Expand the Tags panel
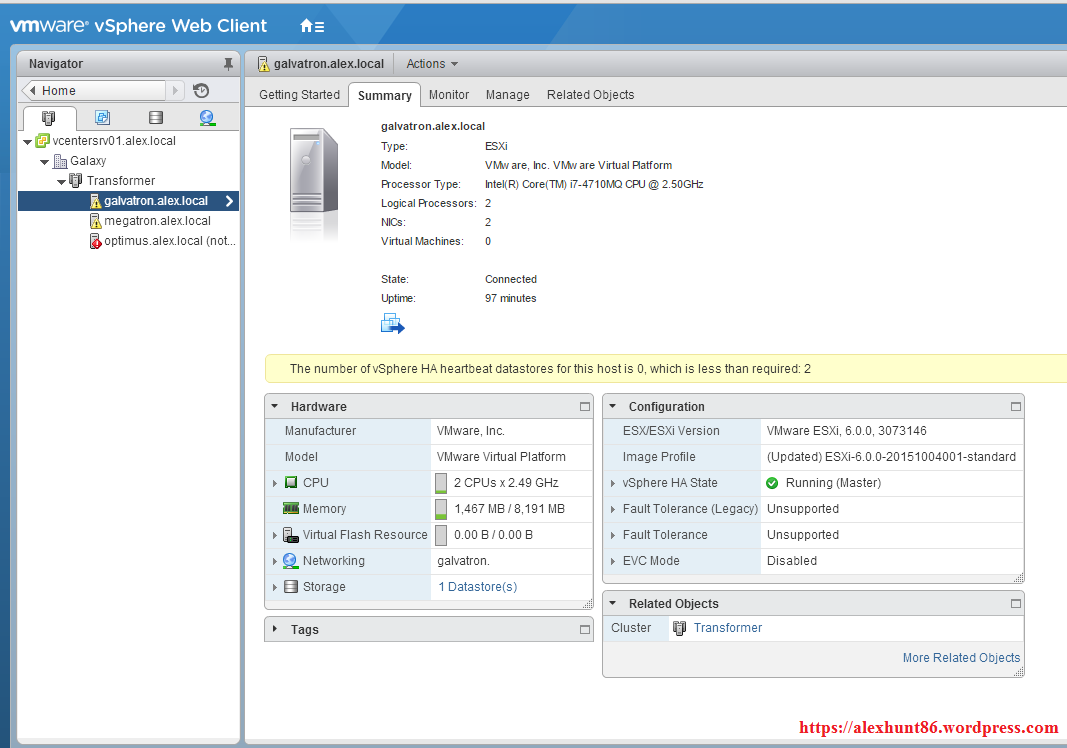 275,629
